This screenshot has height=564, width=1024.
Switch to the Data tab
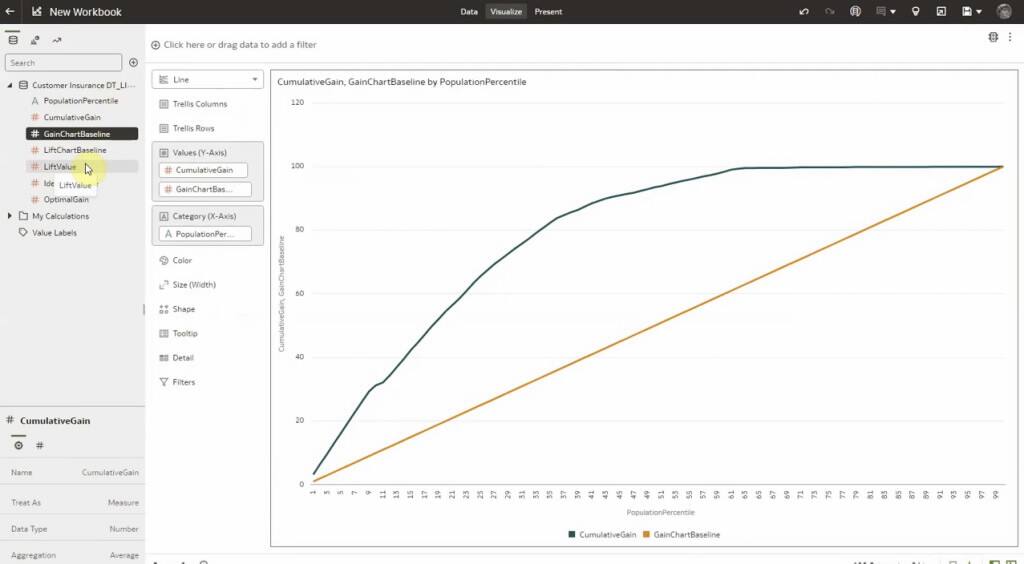[x=469, y=11]
